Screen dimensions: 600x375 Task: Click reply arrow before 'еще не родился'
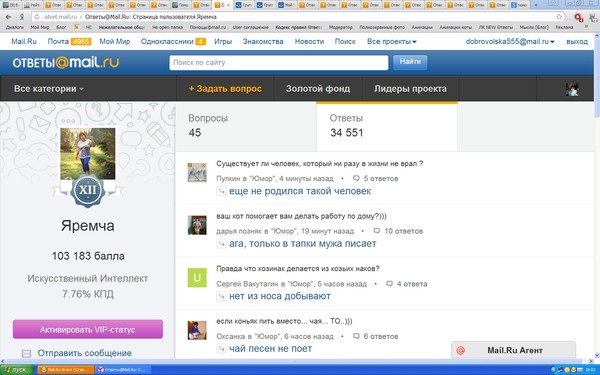221,191
